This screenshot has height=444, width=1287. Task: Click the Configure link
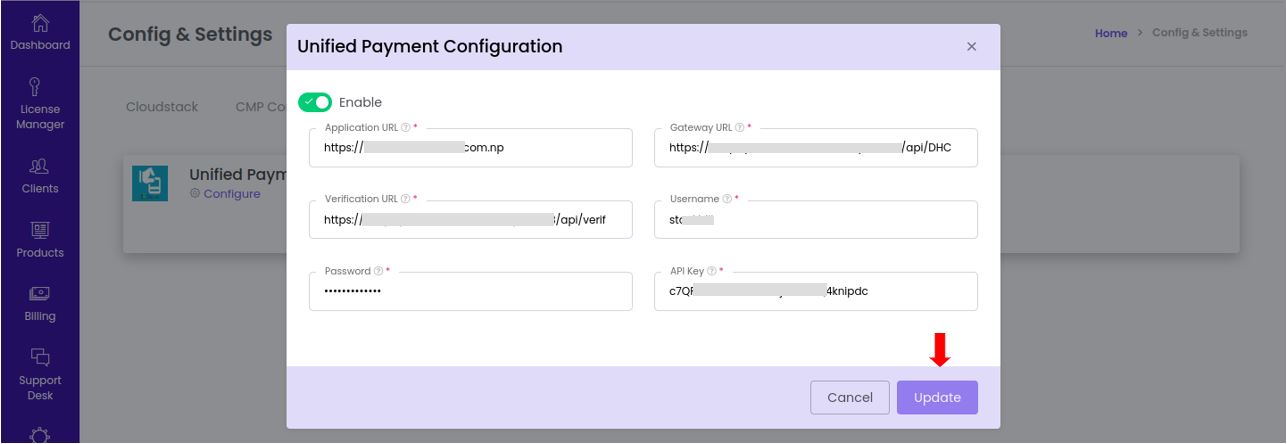click(232, 194)
